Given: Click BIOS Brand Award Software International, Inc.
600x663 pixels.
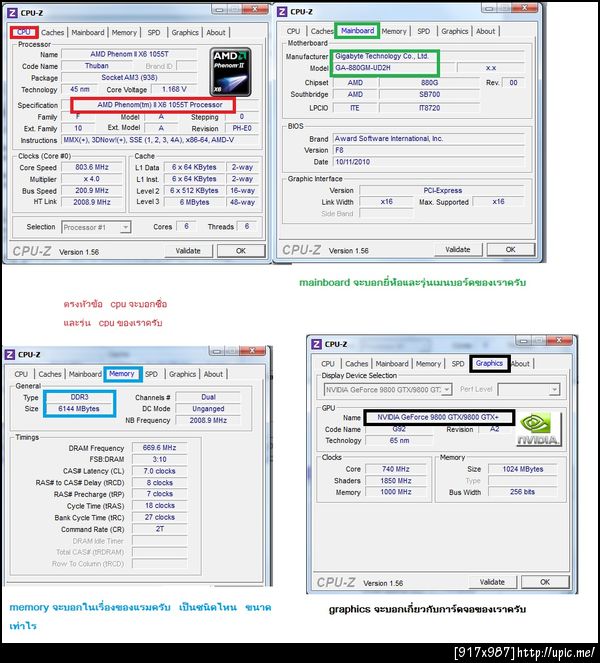Looking at the screenshot, I should pyautogui.click(x=429, y=139).
